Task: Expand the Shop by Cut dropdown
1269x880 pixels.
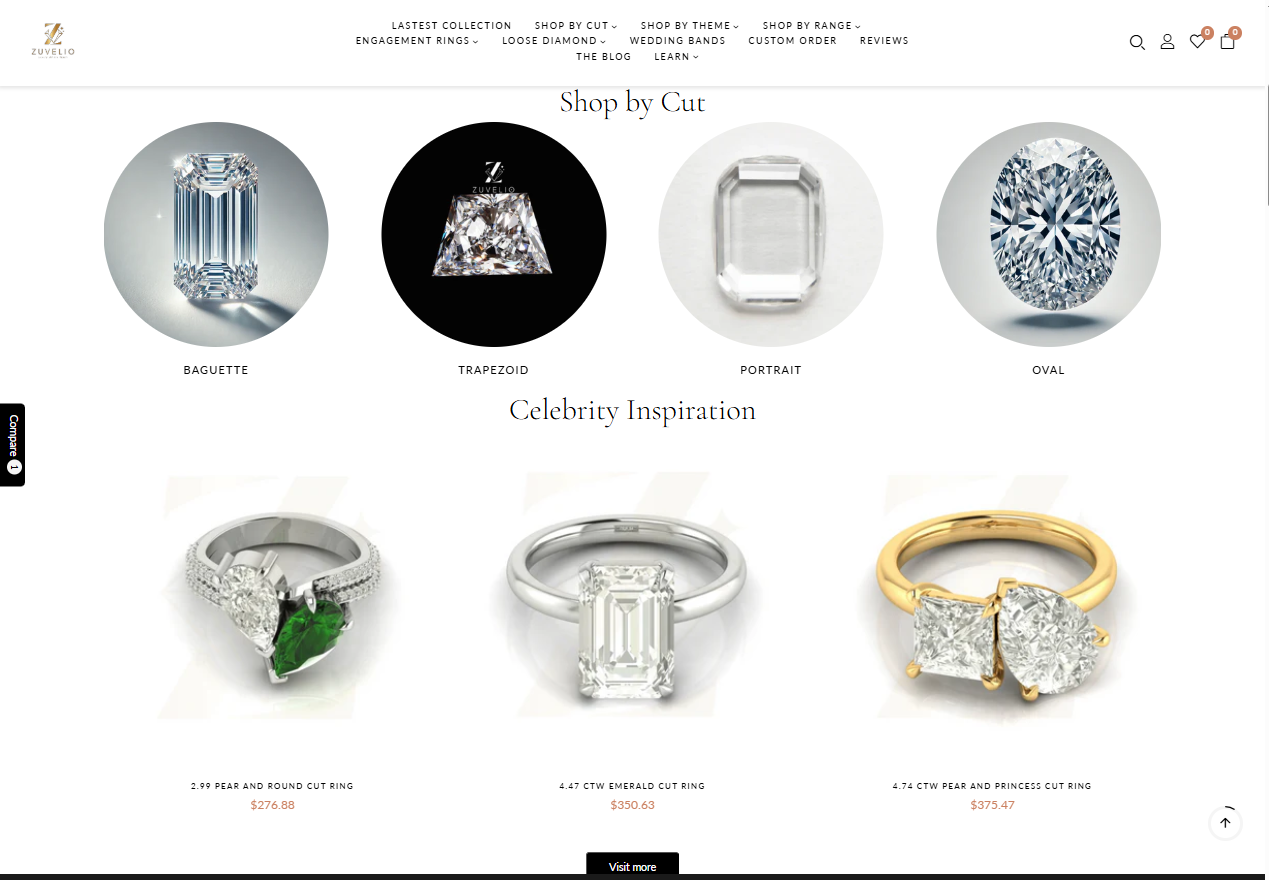Action: coord(576,25)
